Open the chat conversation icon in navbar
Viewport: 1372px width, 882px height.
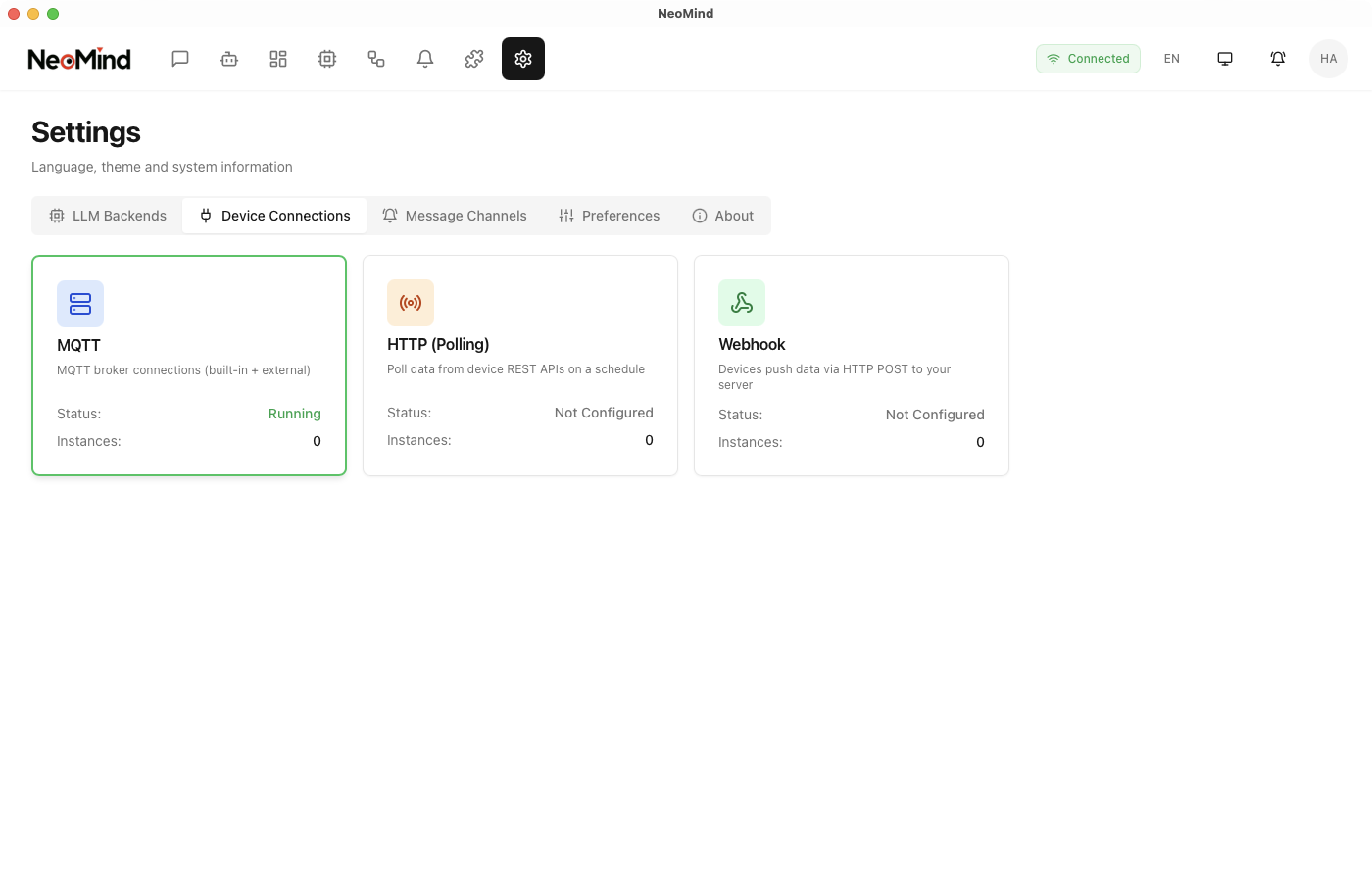(x=180, y=59)
